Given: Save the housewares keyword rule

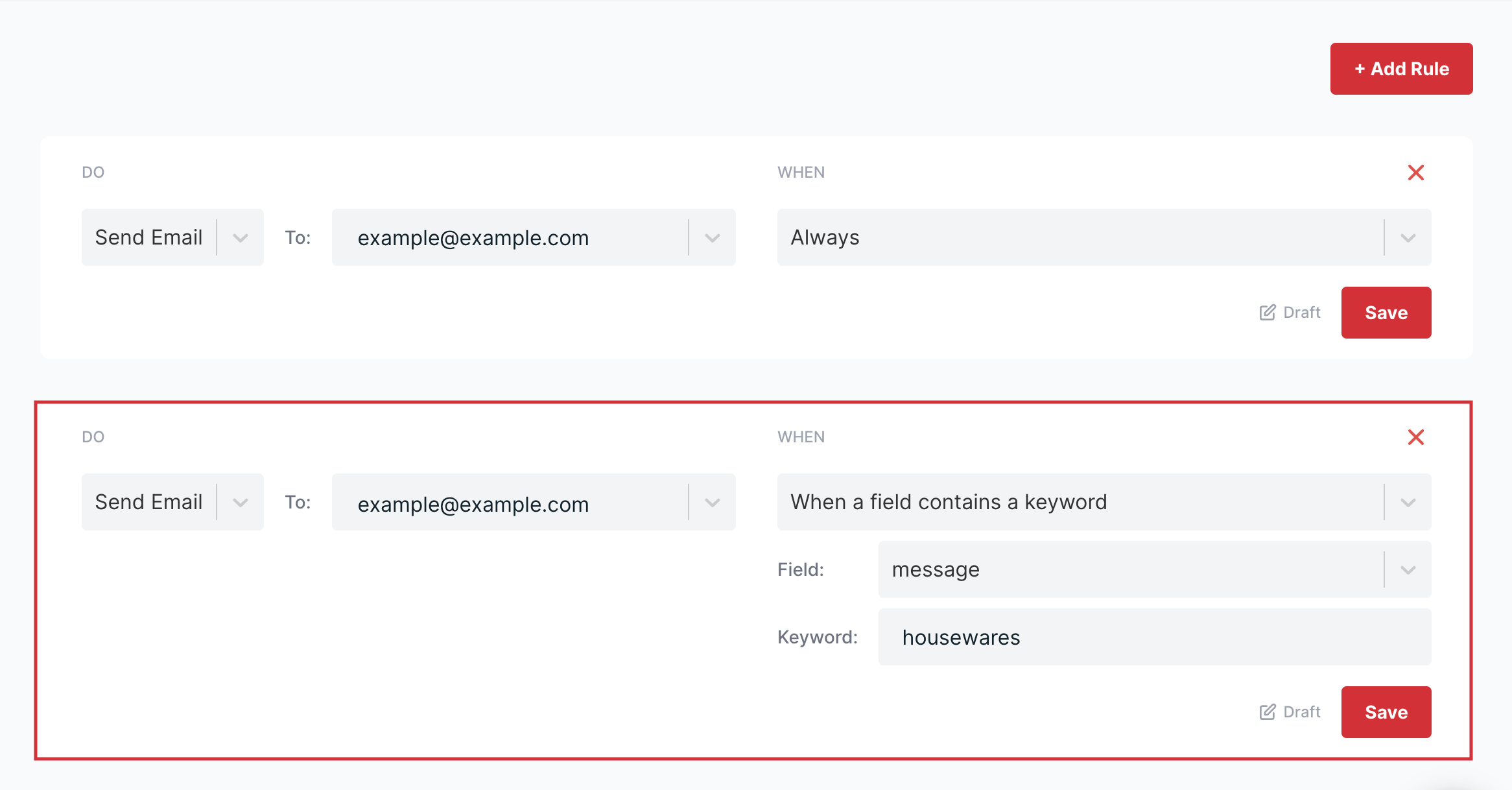Looking at the screenshot, I should [x=1386, y=712].
